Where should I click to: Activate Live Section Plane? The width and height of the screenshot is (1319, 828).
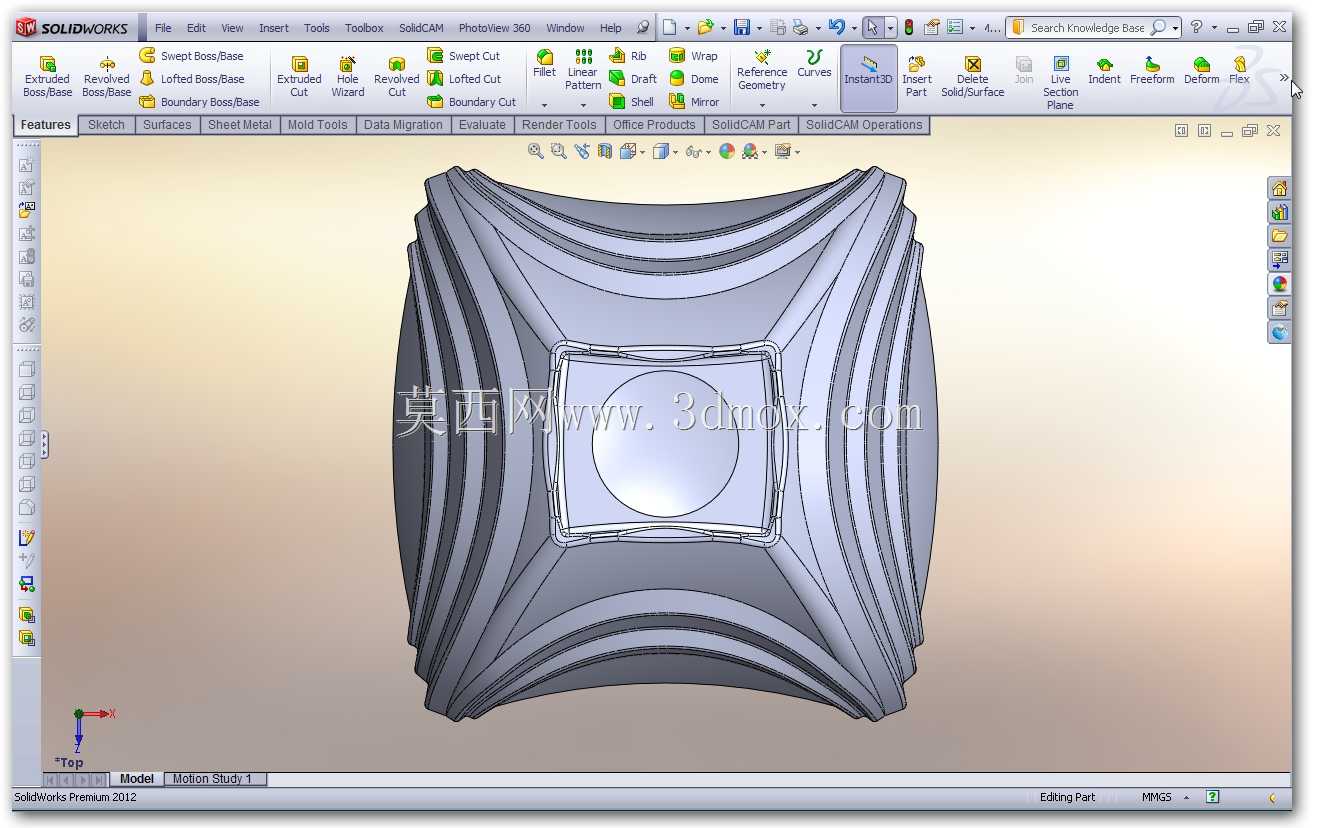click(1060, 82)
